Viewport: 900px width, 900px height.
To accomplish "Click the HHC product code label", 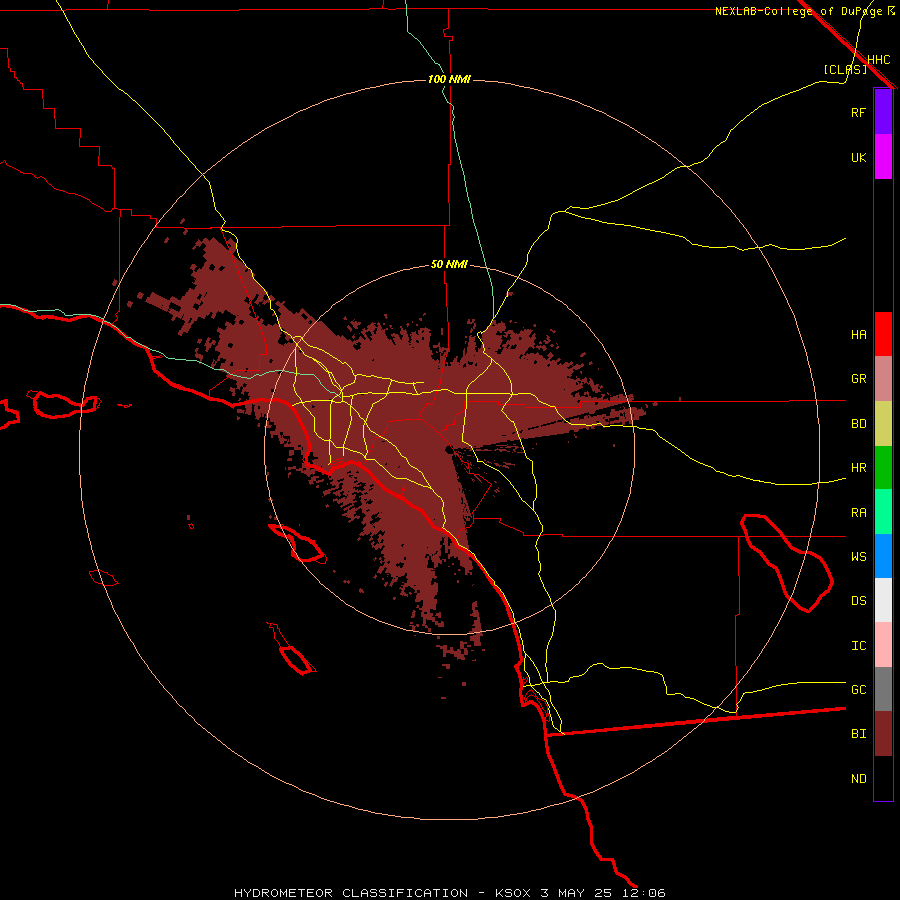I will (x=879, y=60).
